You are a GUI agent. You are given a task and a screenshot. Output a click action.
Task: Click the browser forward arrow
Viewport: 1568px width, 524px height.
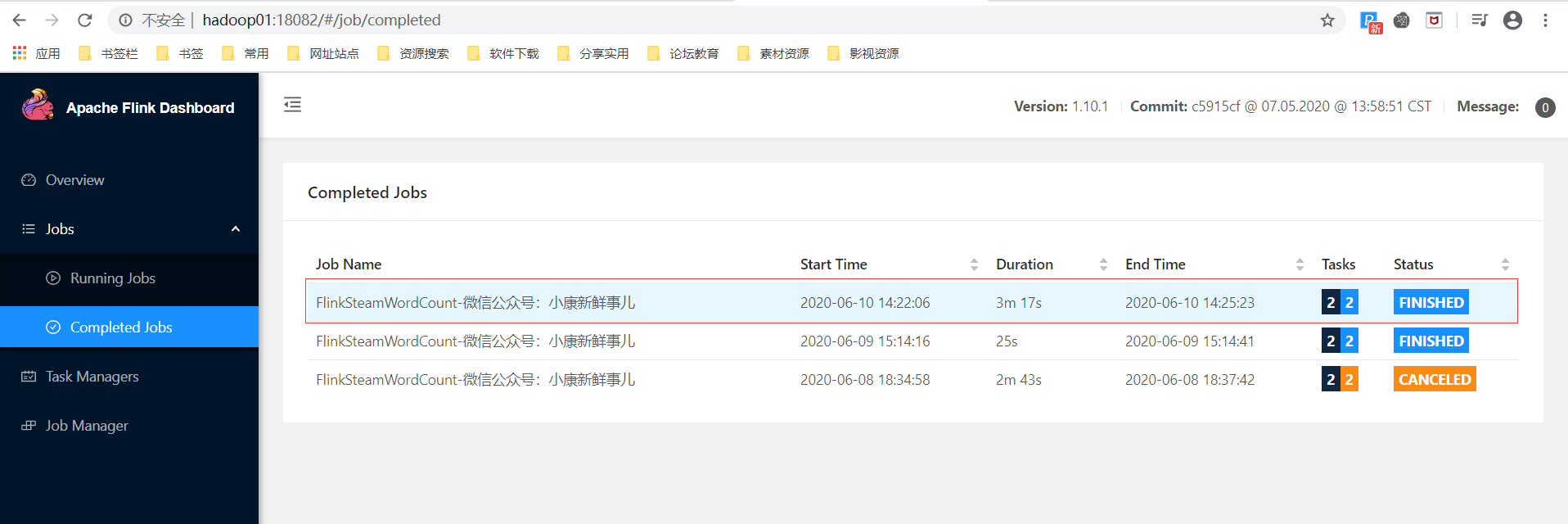(52, 20)
